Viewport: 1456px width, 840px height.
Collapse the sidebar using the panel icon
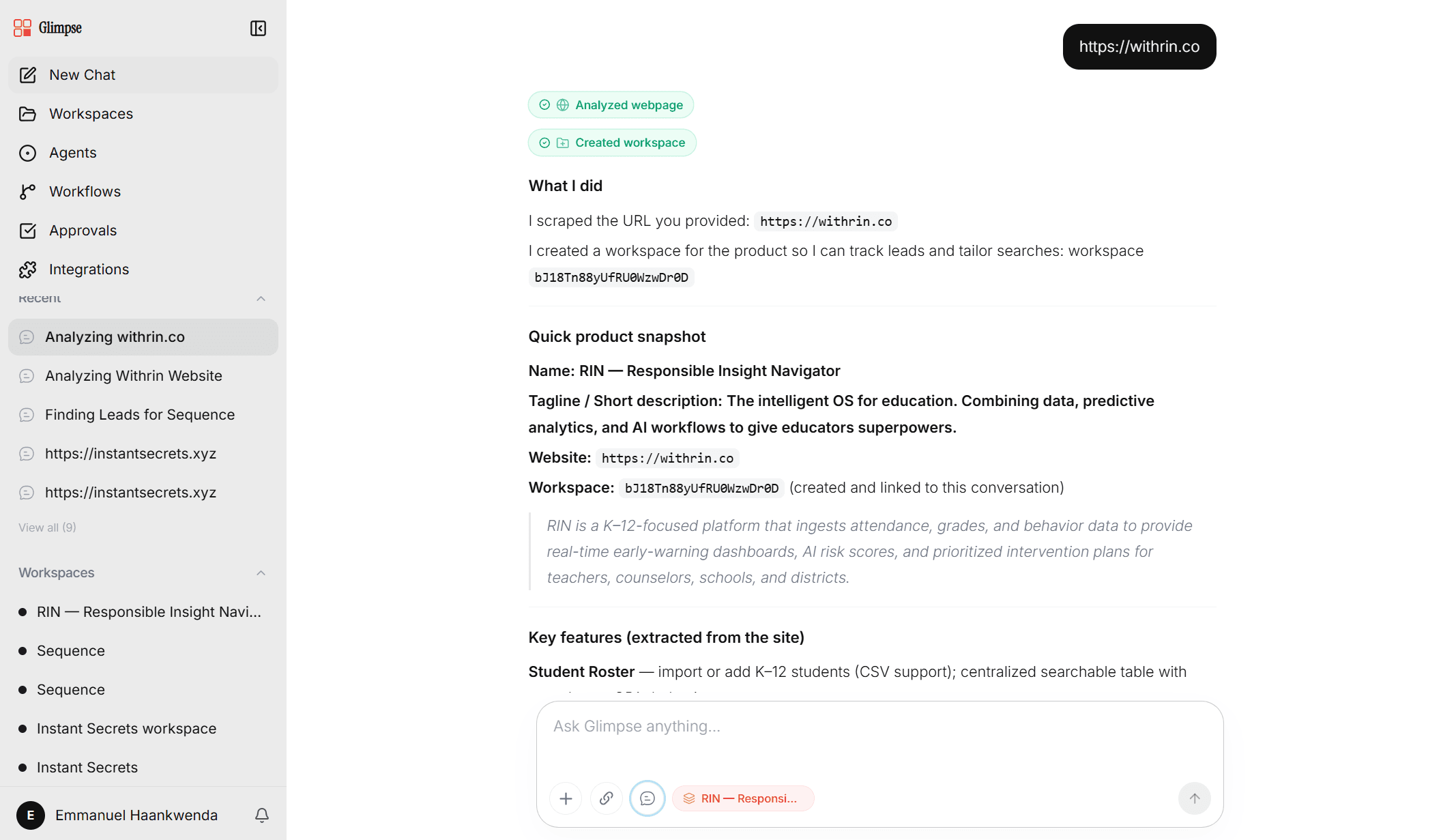[258, 29]
